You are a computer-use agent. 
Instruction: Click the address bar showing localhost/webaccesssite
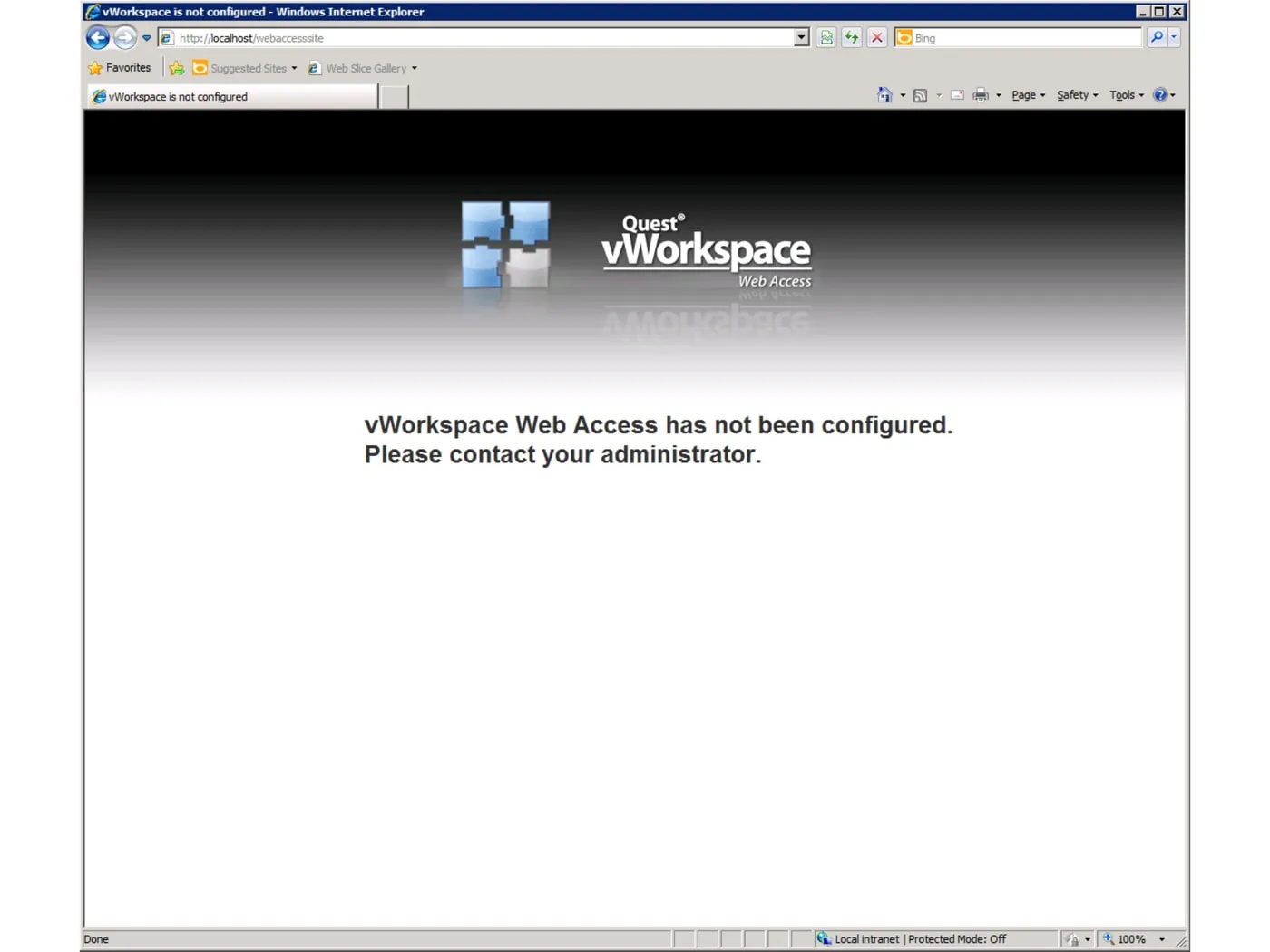(476, 38)
